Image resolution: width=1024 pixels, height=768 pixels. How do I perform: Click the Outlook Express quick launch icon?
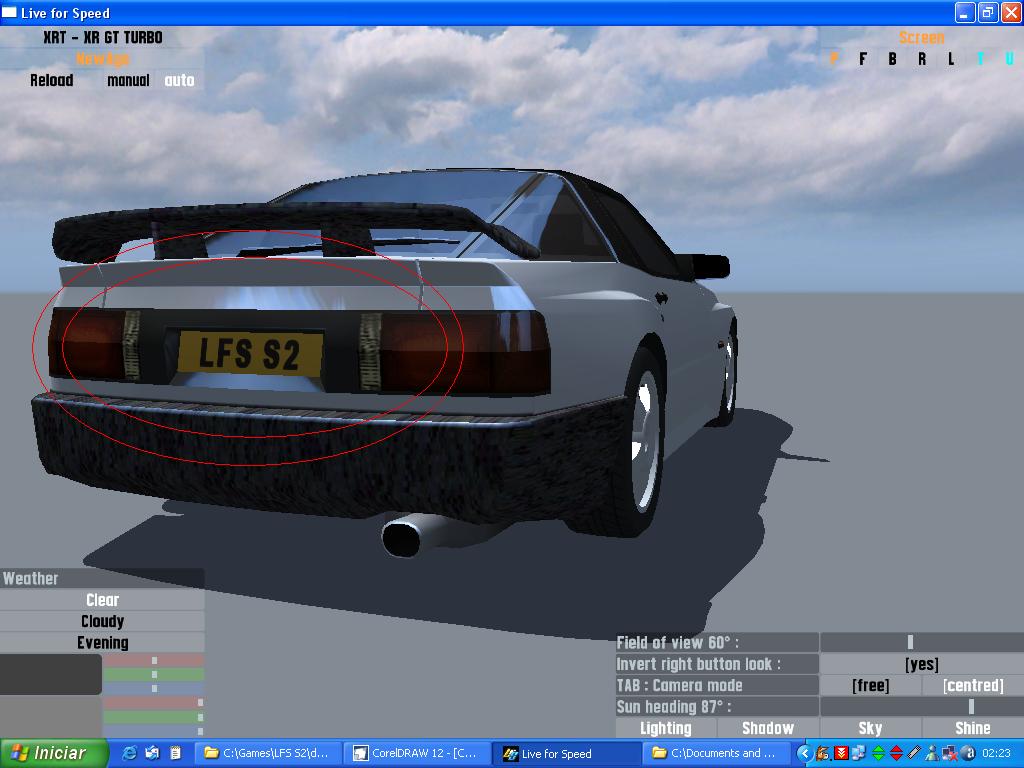pos(152,753)
